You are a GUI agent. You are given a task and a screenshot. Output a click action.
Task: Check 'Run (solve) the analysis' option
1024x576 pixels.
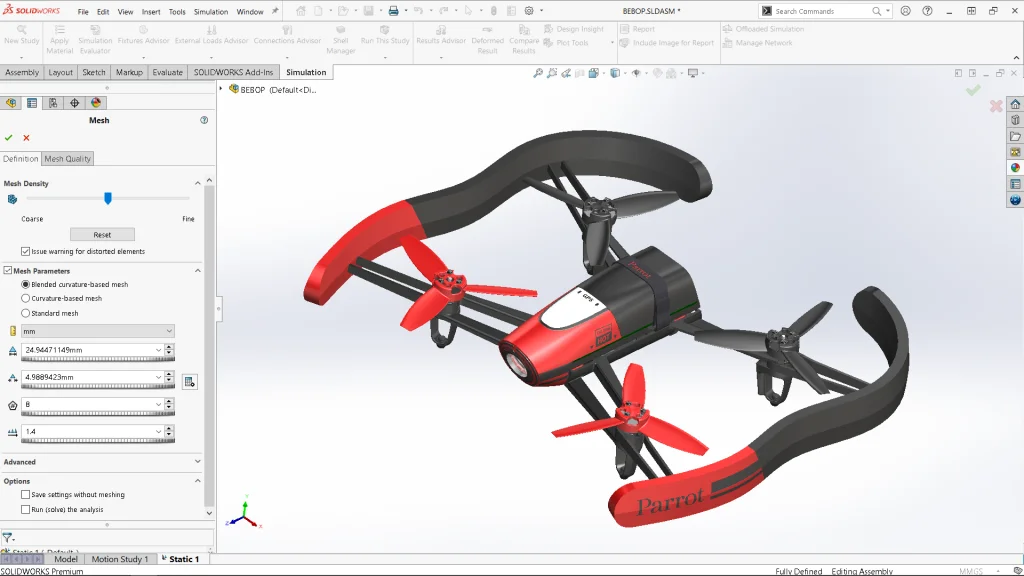(26, 510)
